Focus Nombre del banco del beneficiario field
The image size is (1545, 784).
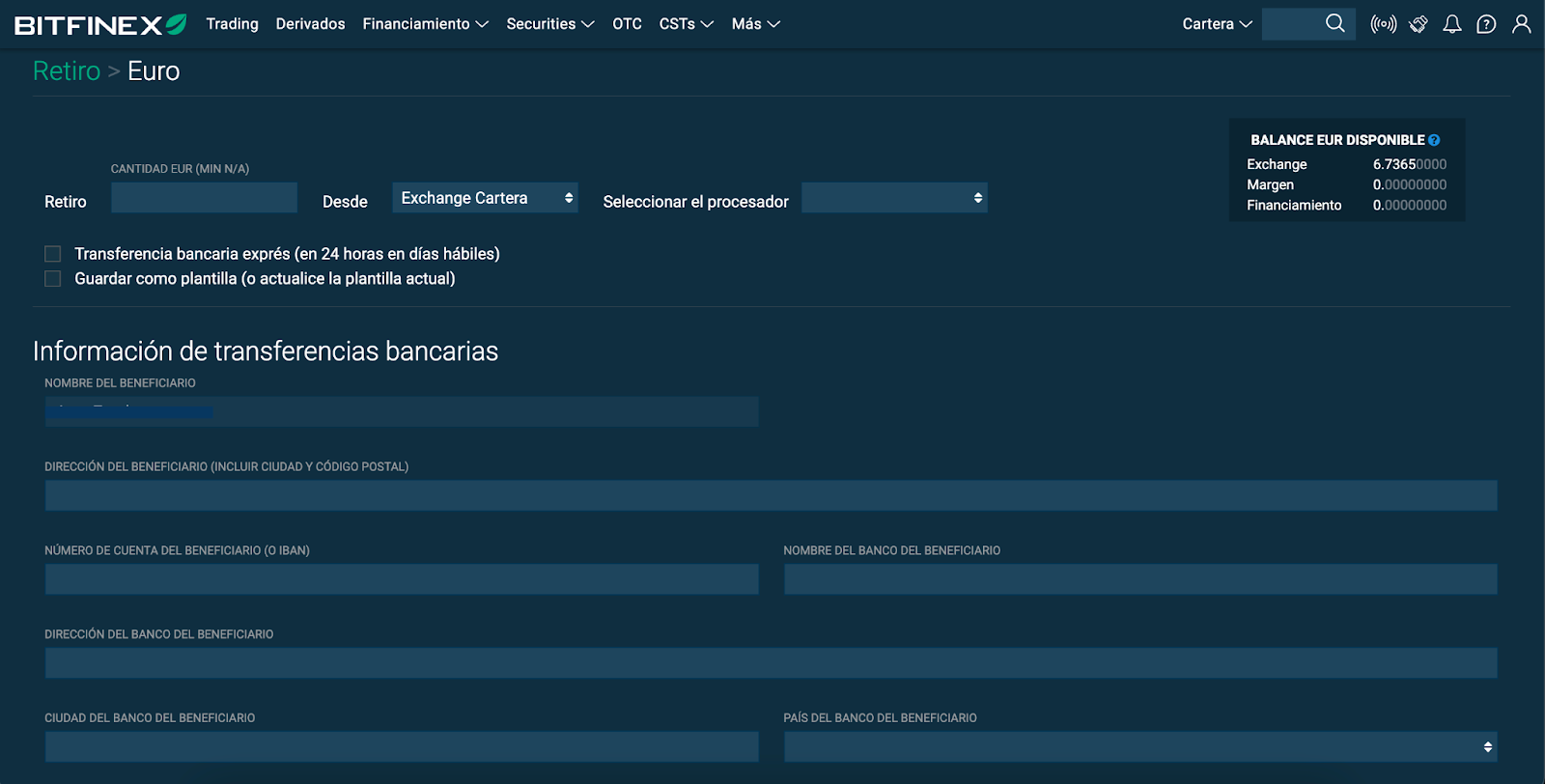pos(1140,579)
